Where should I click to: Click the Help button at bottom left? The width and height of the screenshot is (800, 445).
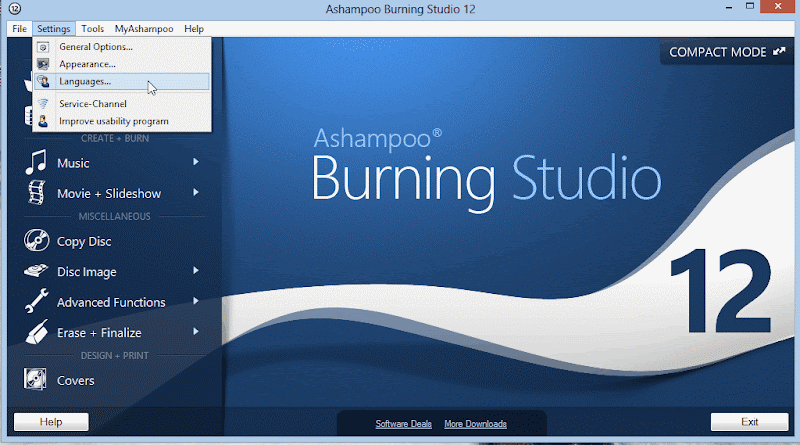[x=51, y=422]
